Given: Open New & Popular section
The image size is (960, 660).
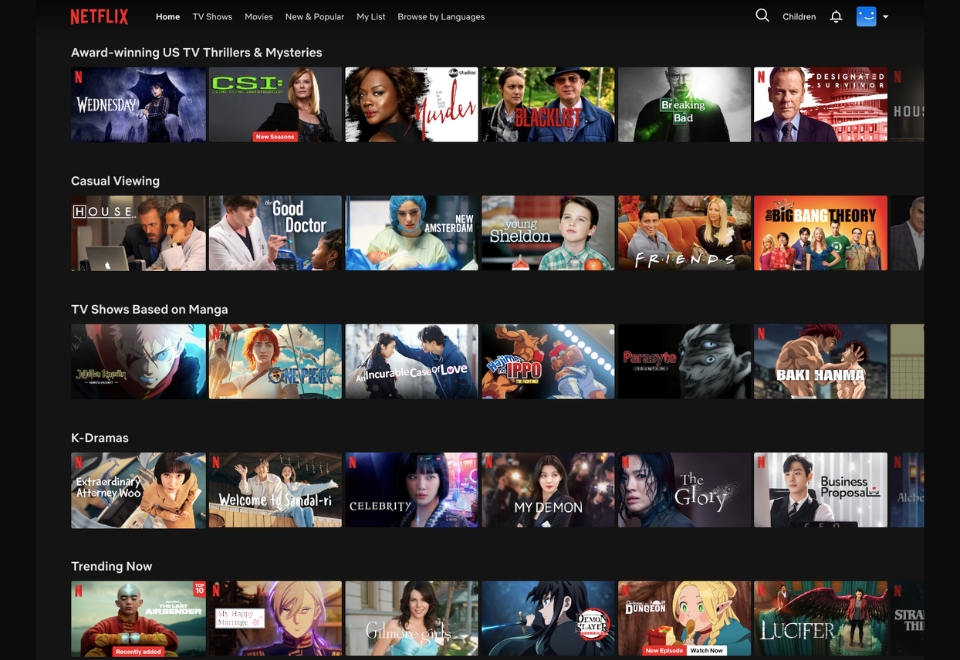Looking at the screenshot, I should pos(314,17).
